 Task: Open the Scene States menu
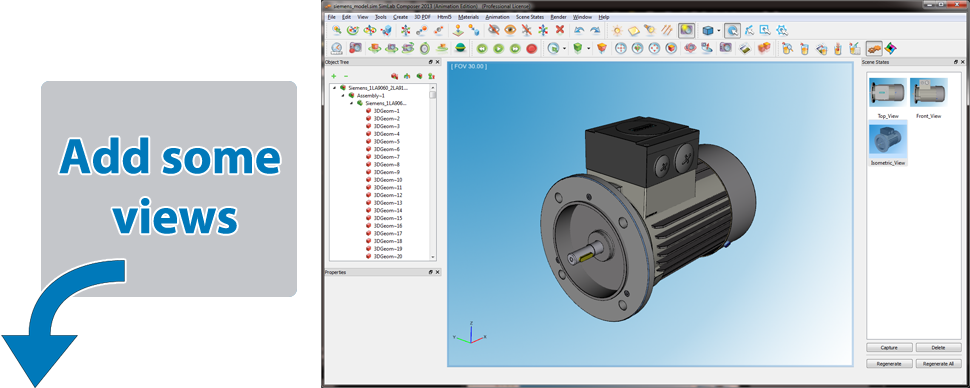(x=530, y=17)
